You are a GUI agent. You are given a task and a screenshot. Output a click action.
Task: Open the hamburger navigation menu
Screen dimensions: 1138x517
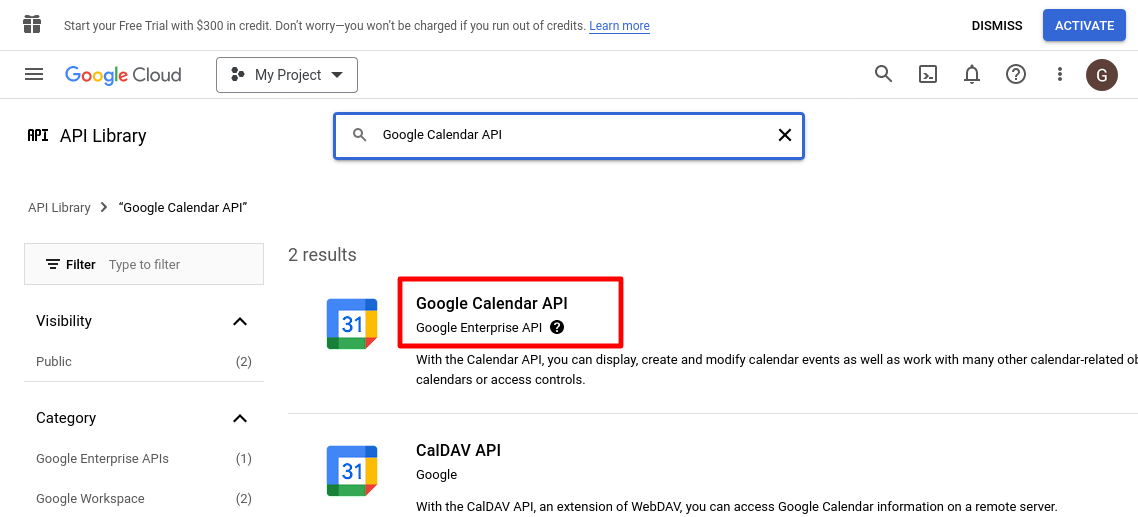click(34, 74)
